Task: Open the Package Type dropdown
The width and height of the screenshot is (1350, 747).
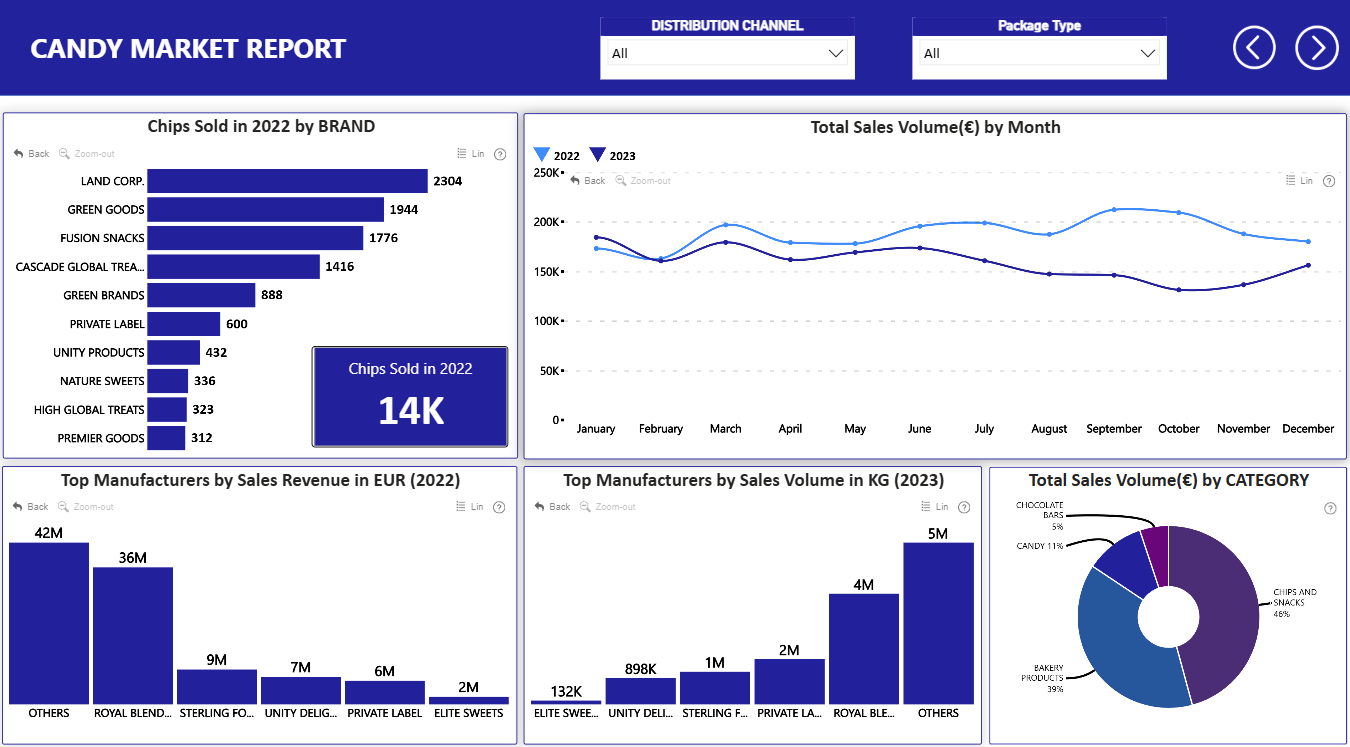Action: point(1039,53)
